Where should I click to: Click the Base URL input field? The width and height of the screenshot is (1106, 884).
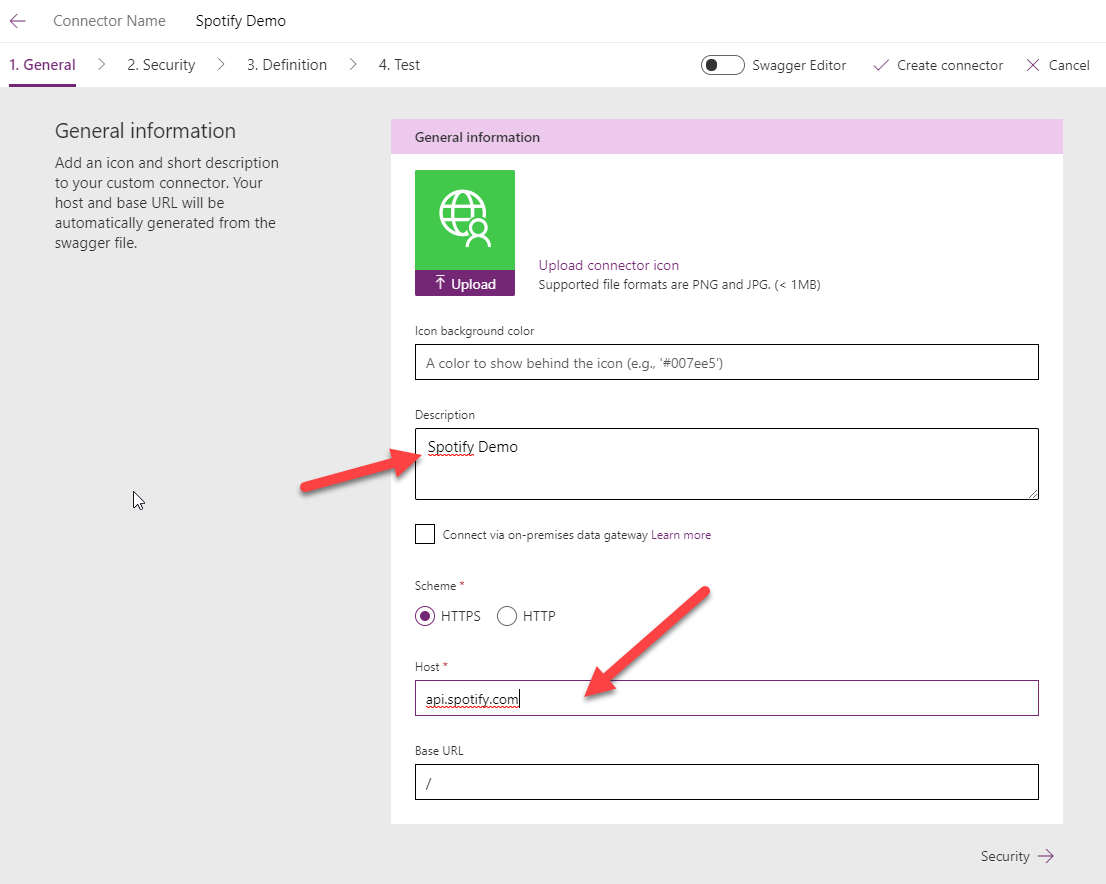coord(726,783)
